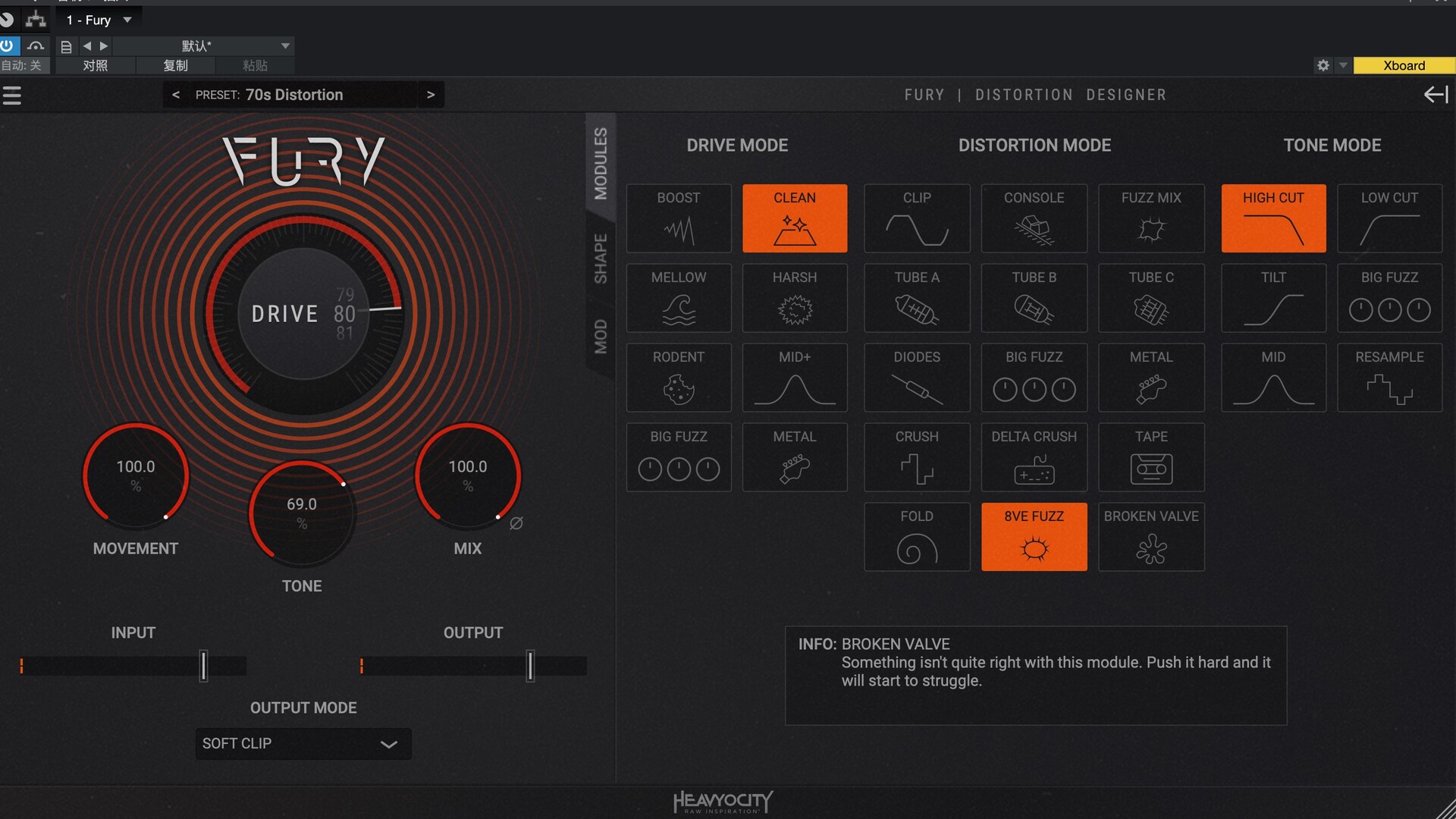
Task: Open the MODULES side tab
Action: point(601,163)
